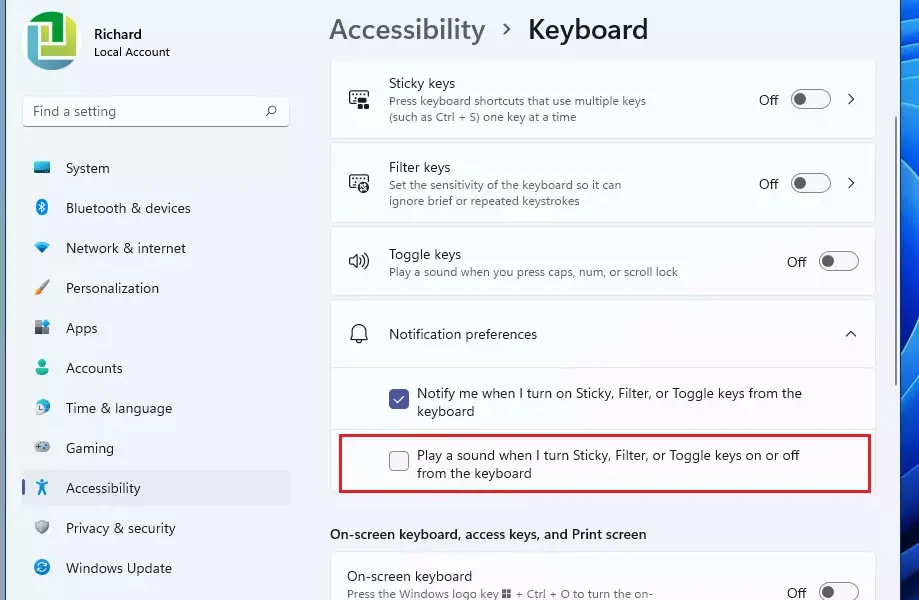The width and height of the screenshot is (919, 600).
Task: Click the Sticky keys keyboard icon
Action: 358,99
